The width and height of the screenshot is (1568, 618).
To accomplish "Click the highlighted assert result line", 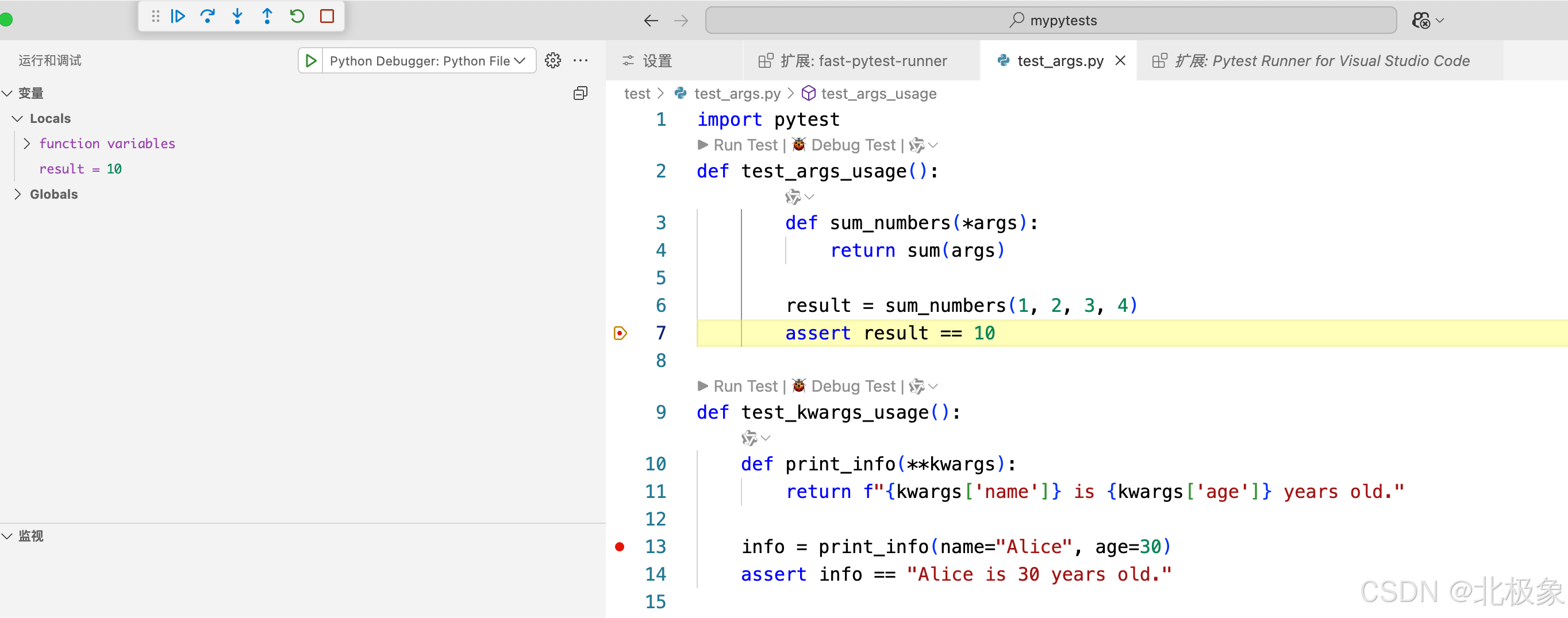I will click(1132, 333).
